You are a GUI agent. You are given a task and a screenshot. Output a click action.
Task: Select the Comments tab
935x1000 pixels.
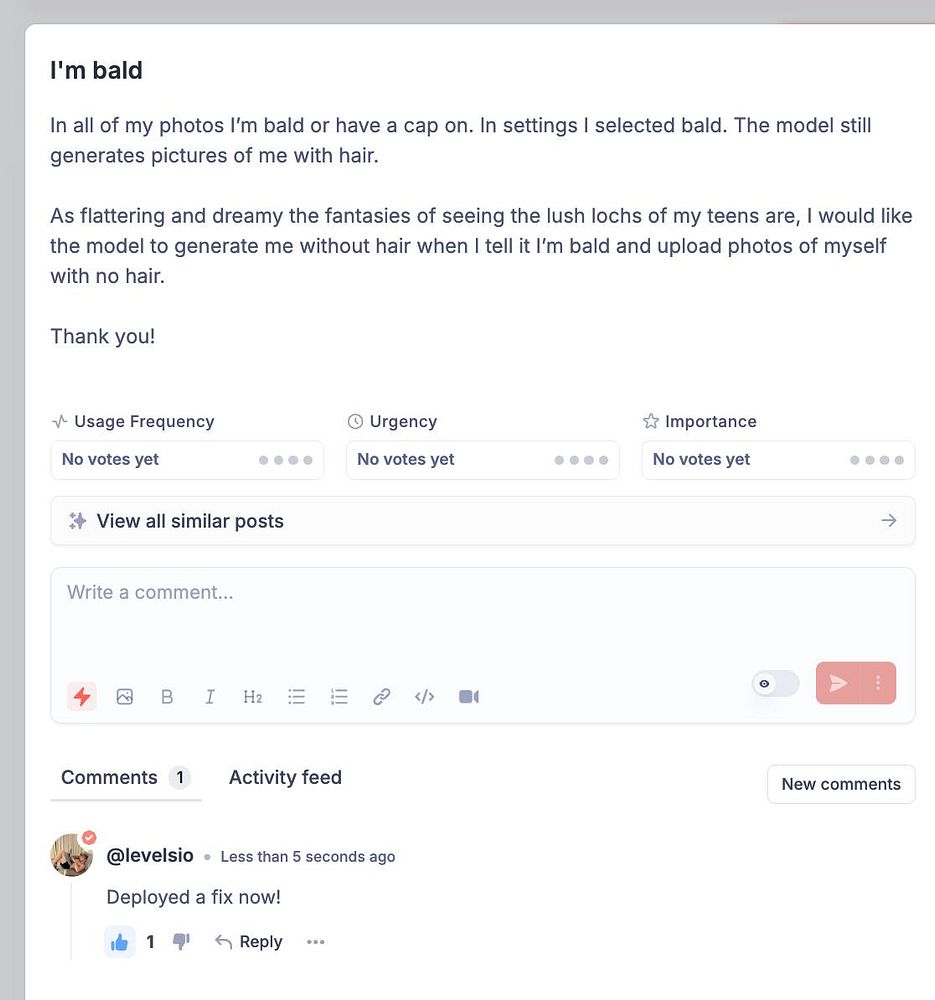pos(110,777)
